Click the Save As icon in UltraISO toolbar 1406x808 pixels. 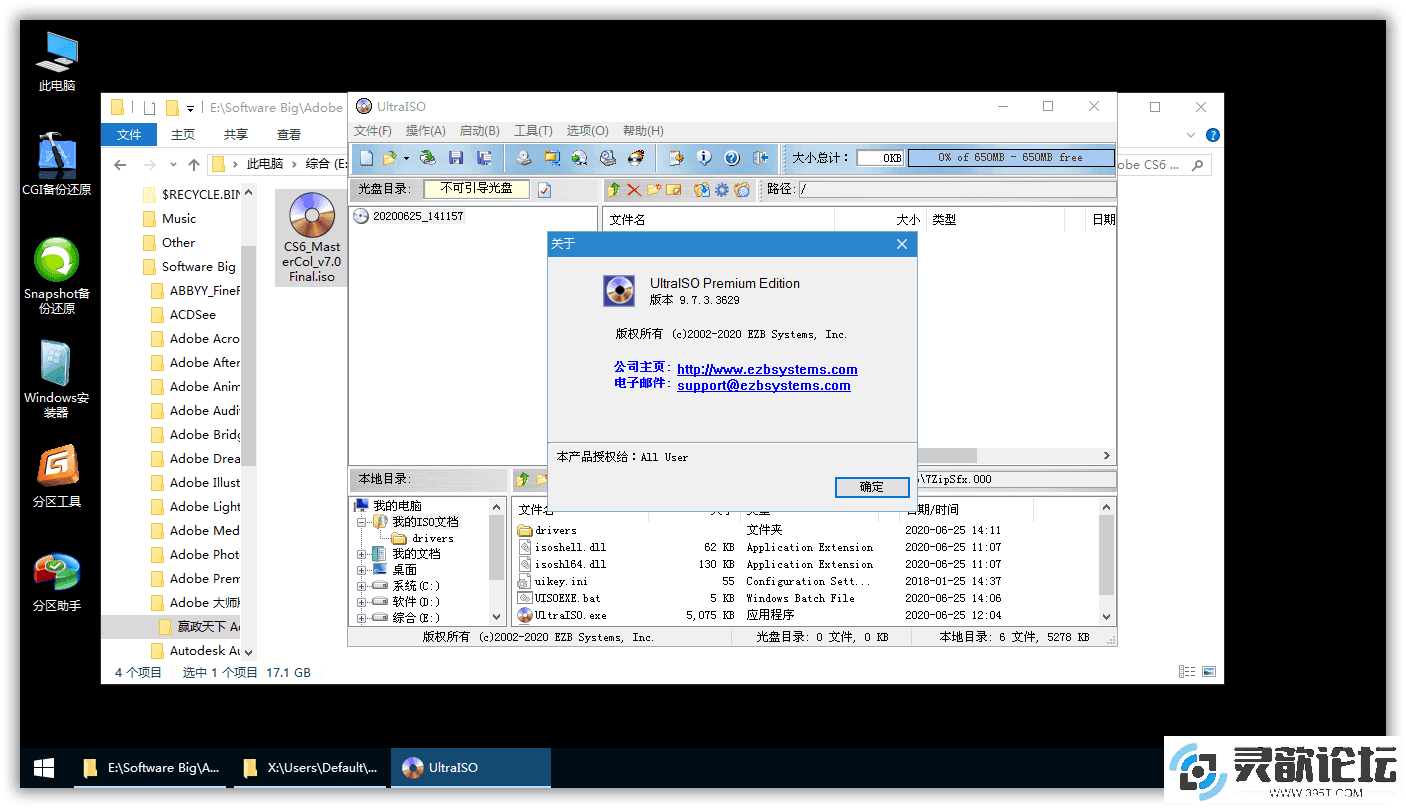coord(485,158)
